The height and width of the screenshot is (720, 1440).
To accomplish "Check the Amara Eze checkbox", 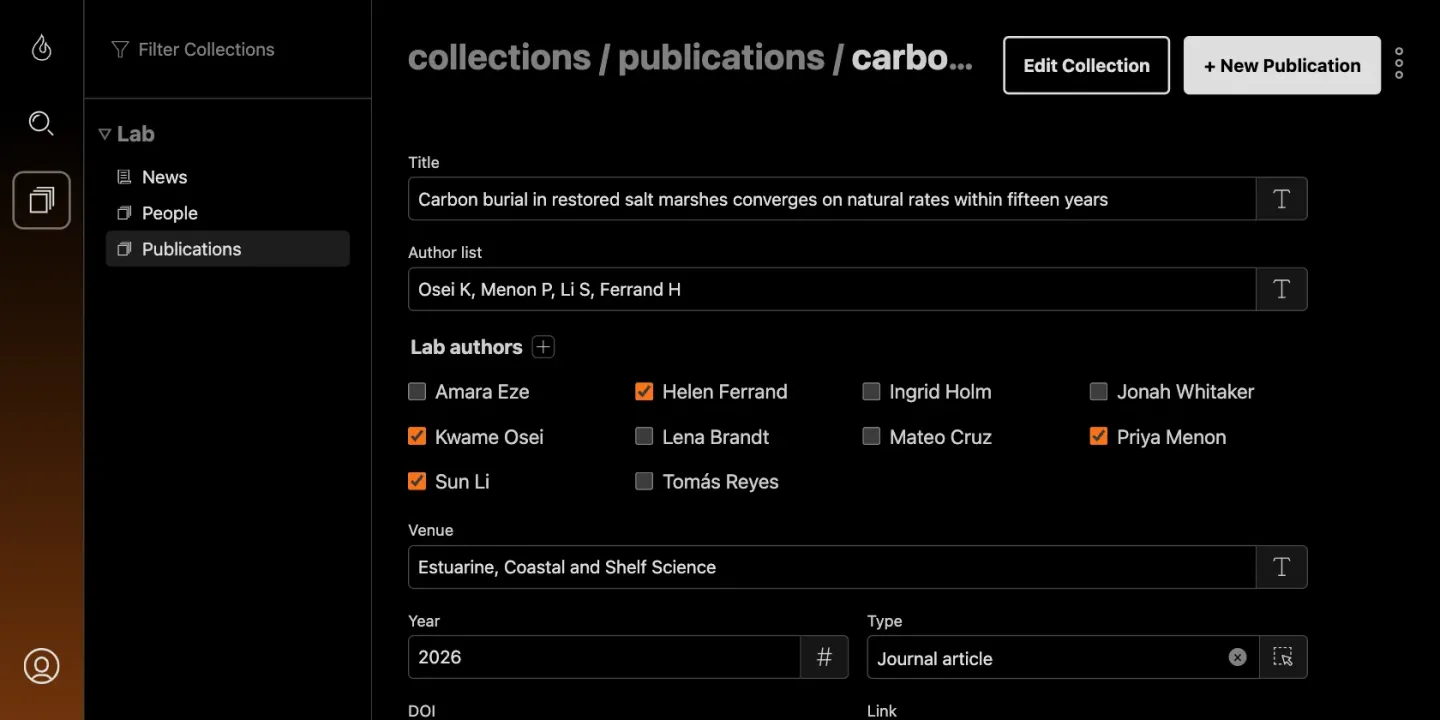I will click(x=417, y=391).
